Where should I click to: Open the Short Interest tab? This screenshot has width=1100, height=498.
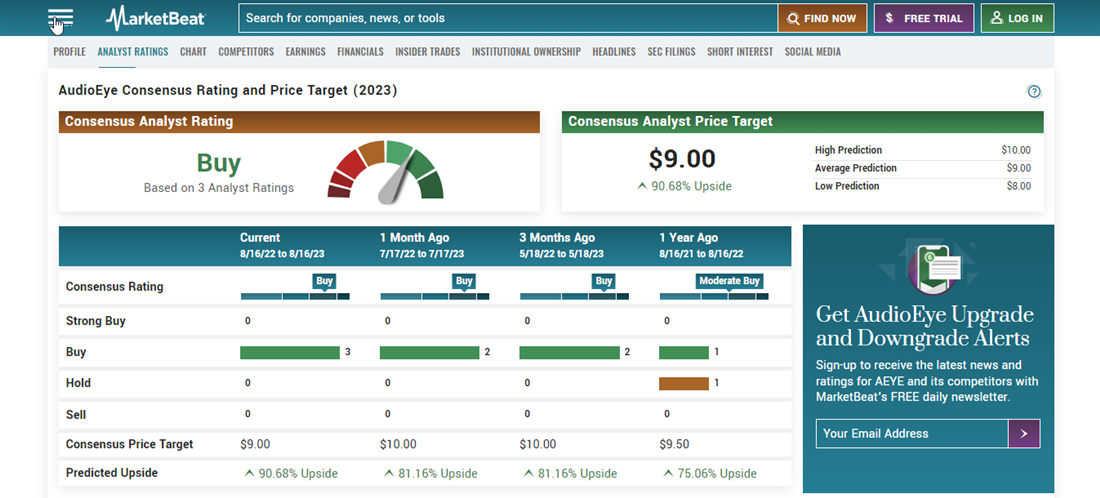[740, 52]
